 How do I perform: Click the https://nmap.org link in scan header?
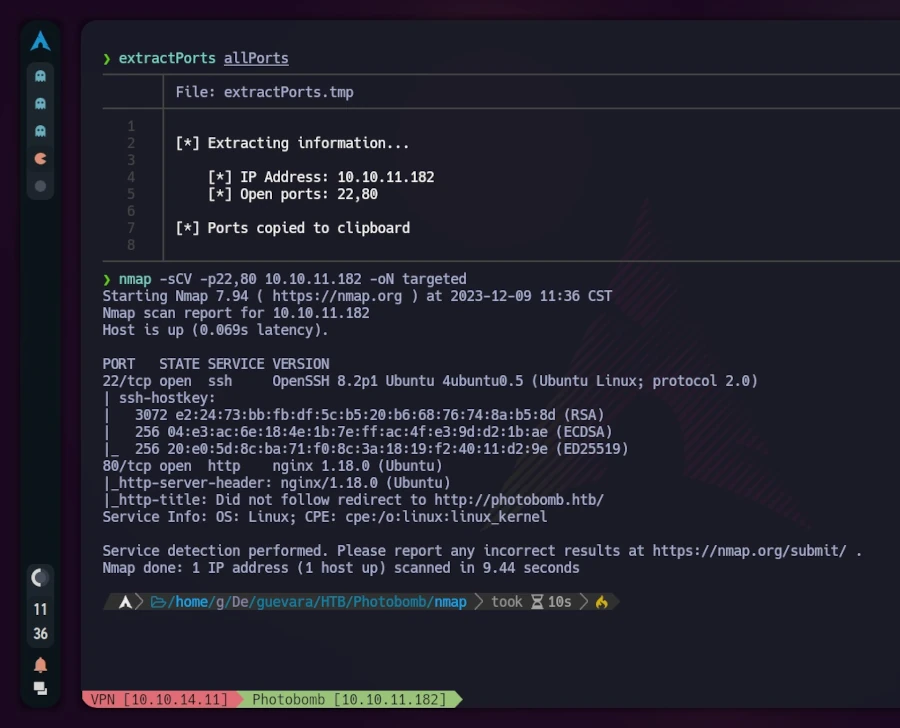point(337,296)
